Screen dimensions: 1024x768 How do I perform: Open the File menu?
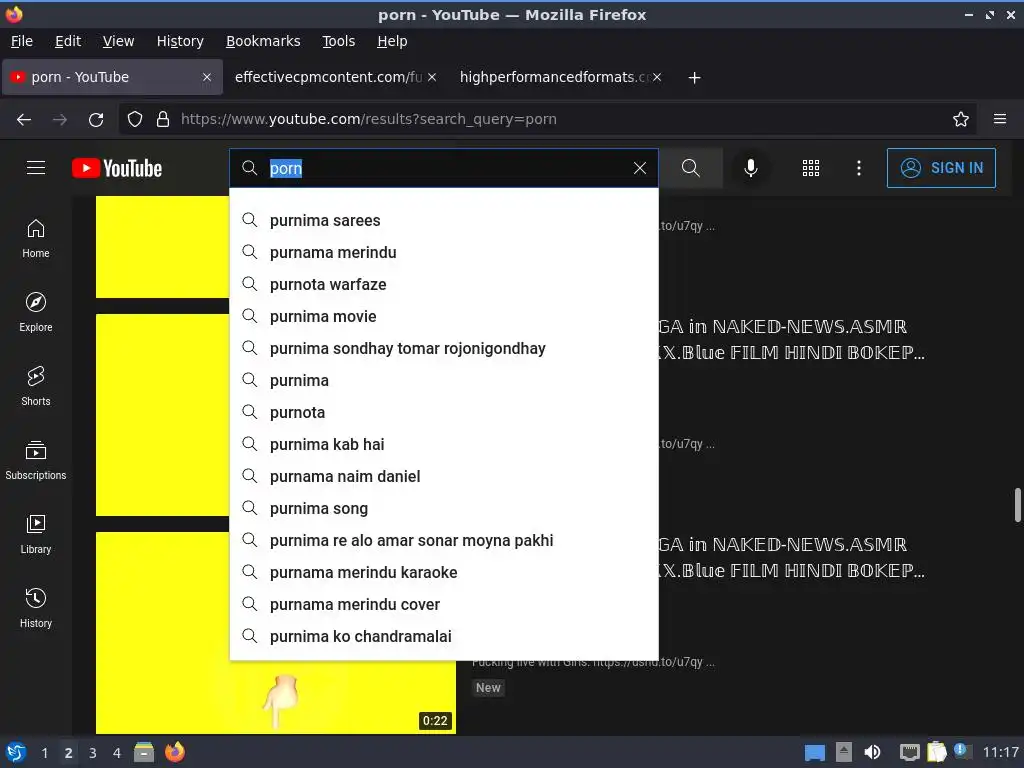coord(22,41)
